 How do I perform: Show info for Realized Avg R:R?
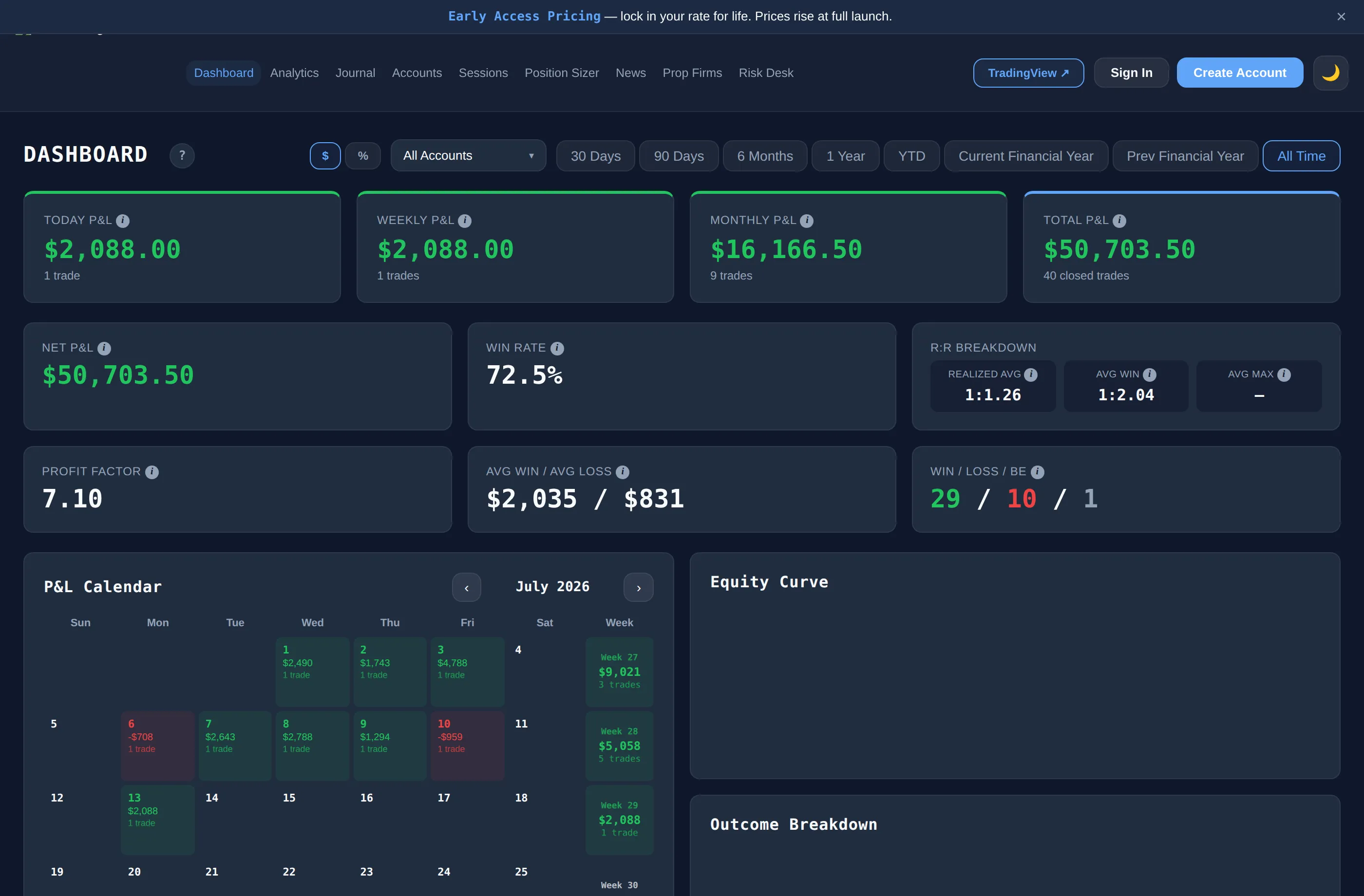(x=1030, y=374)
